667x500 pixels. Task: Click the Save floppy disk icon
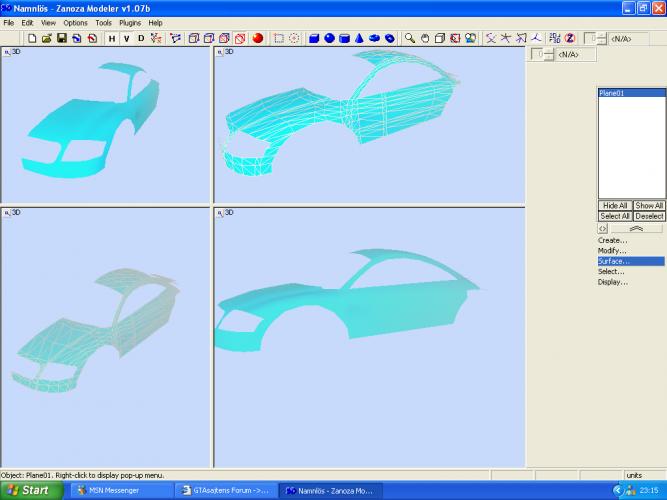pos(62,38)
